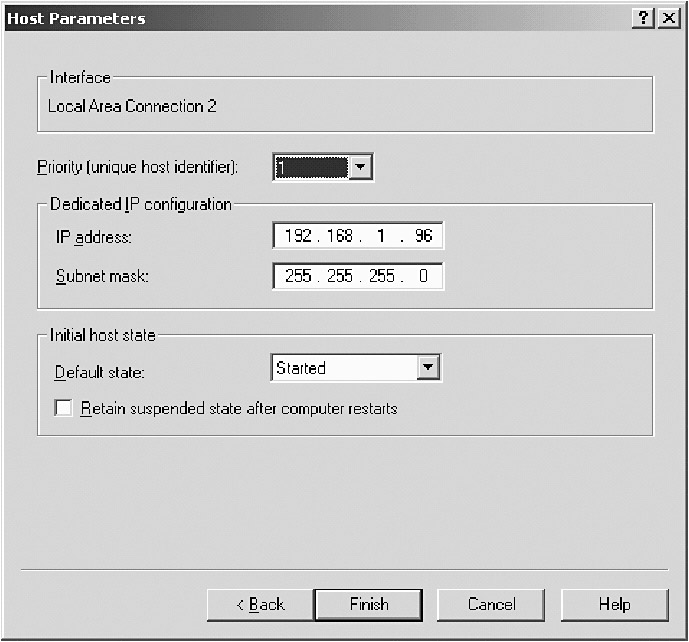Click first octet 192 of IP address
689x642 pixels.
click(x=298, y=237)
